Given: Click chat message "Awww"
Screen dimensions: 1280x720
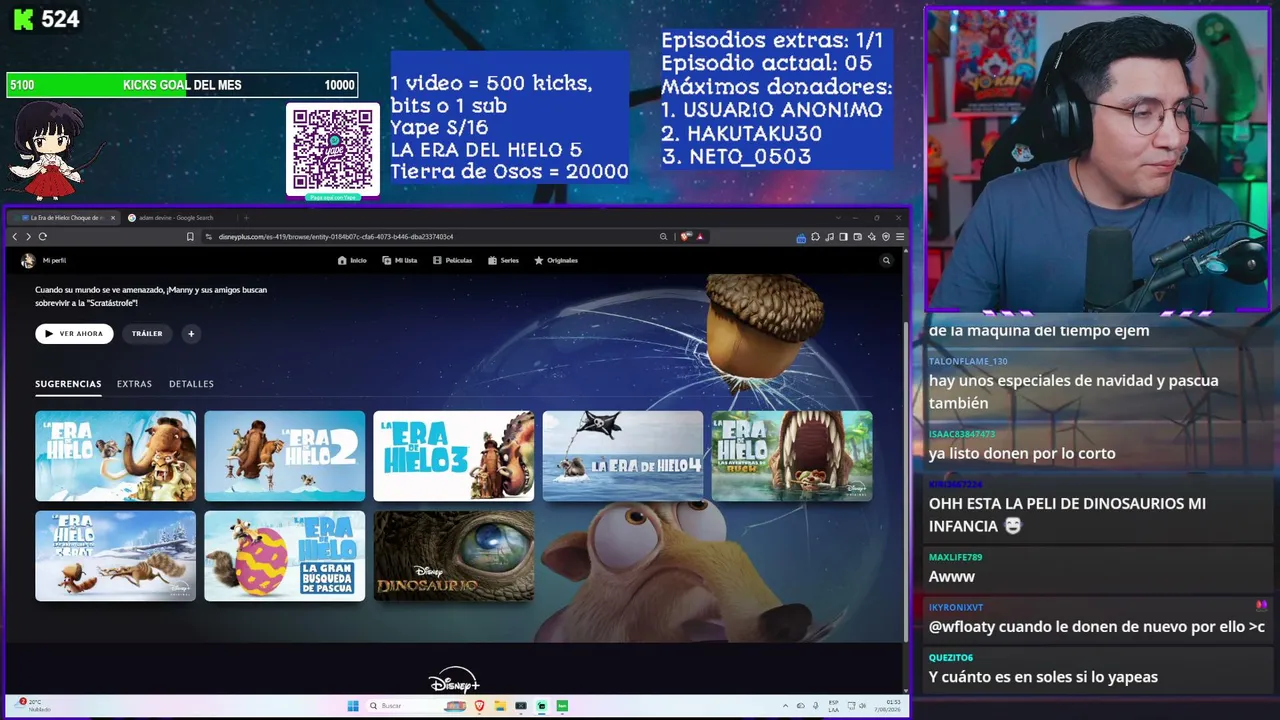Looking at the screenshot, I should click(x=951, y=577).
